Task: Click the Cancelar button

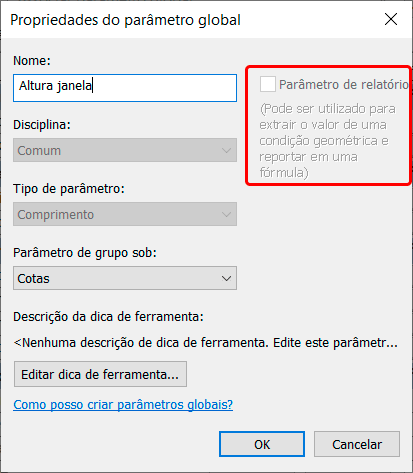Action: (x=357, y=444)
